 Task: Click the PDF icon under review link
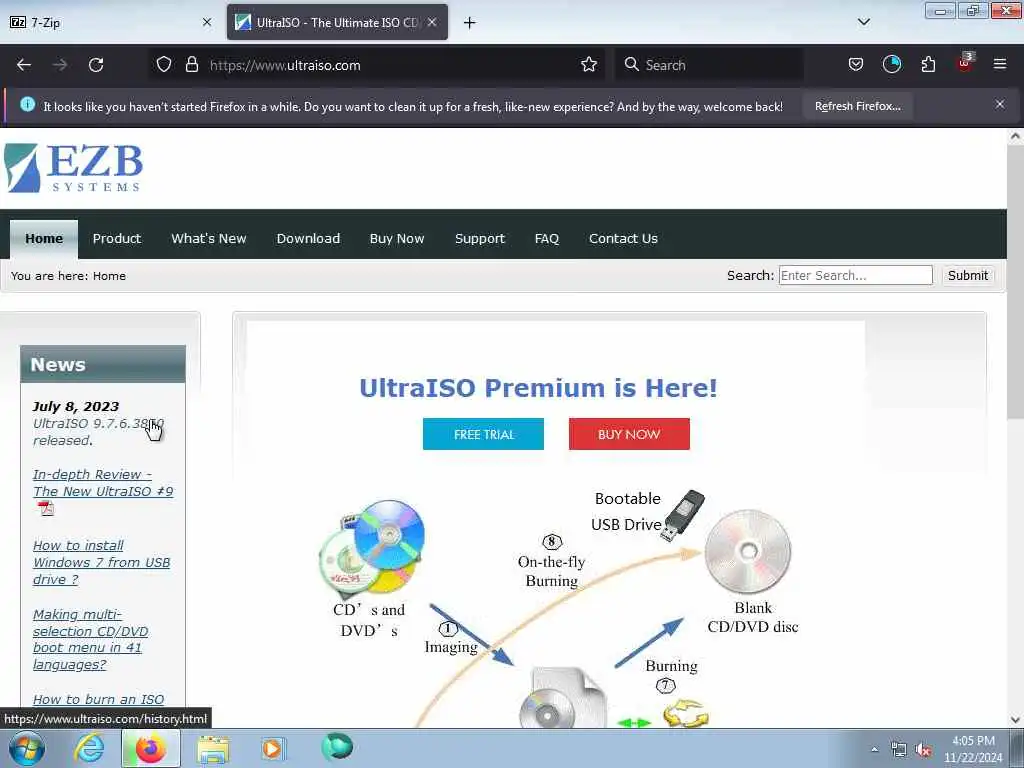coord(46,508)
